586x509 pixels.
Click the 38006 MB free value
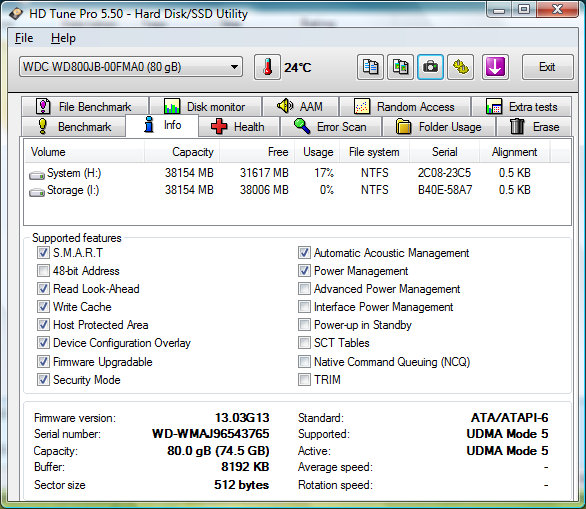coord(264,190)
